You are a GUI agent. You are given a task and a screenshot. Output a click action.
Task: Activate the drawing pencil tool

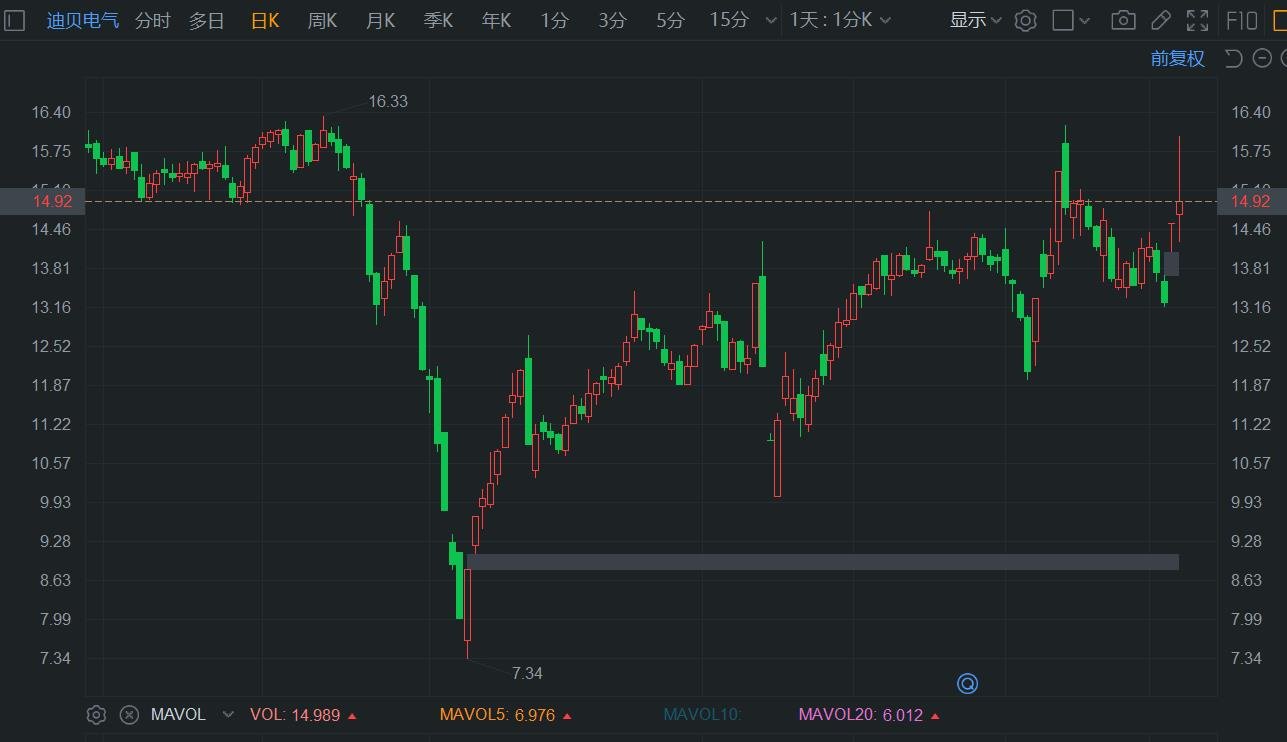[1160, 20]
